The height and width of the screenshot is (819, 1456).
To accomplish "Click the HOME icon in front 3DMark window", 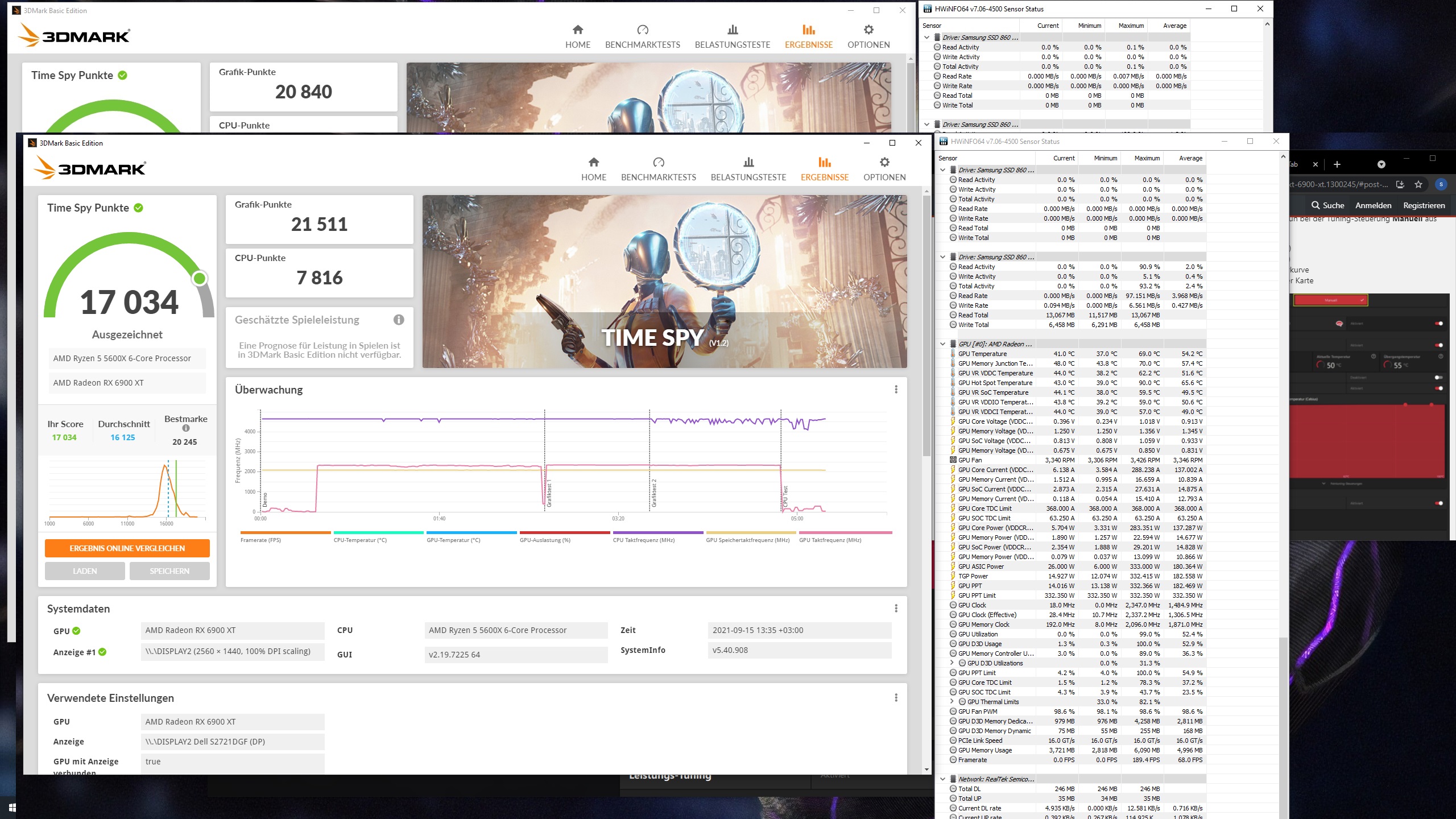I will pos(594,163).
